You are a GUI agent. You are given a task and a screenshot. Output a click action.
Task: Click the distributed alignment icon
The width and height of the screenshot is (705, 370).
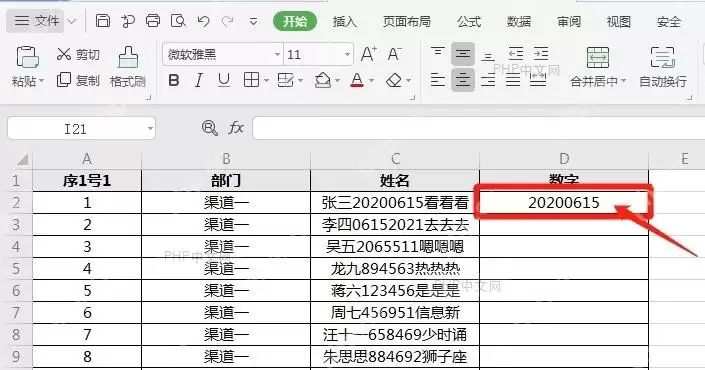pyautogui.click(x=538, y=80)
